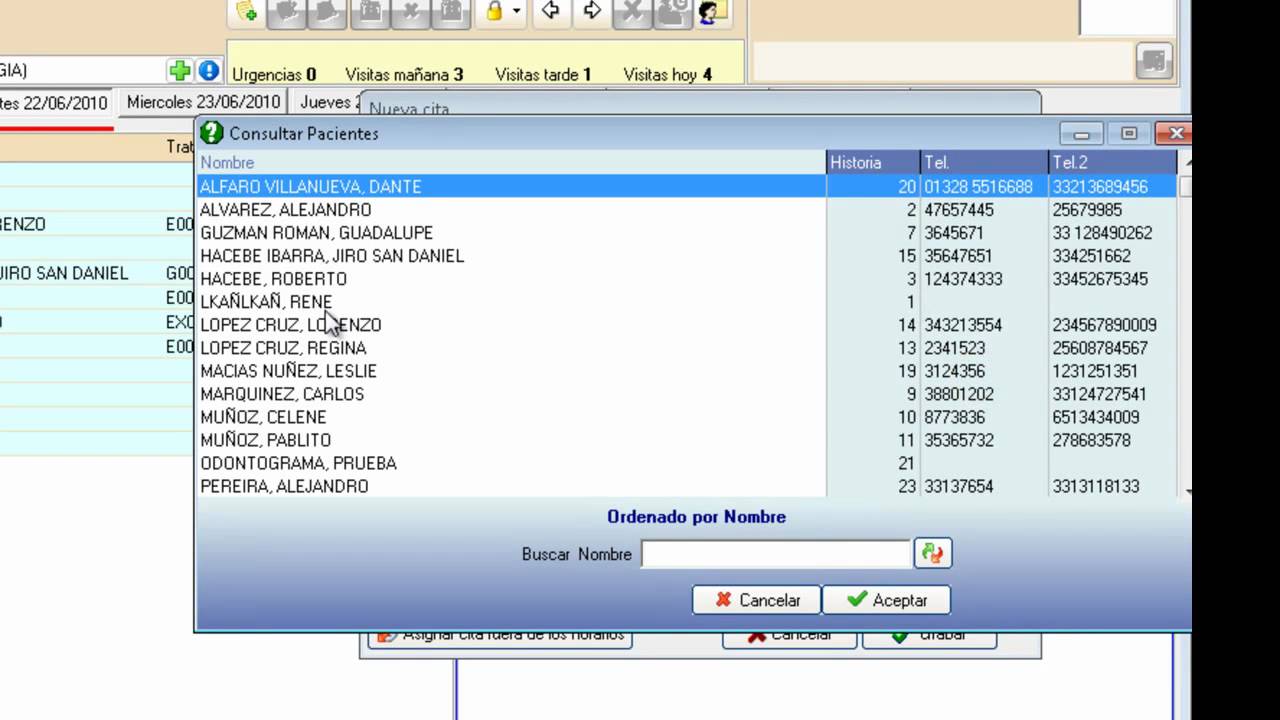
Task: Click phone number 124374333
Action: [963, 279]
